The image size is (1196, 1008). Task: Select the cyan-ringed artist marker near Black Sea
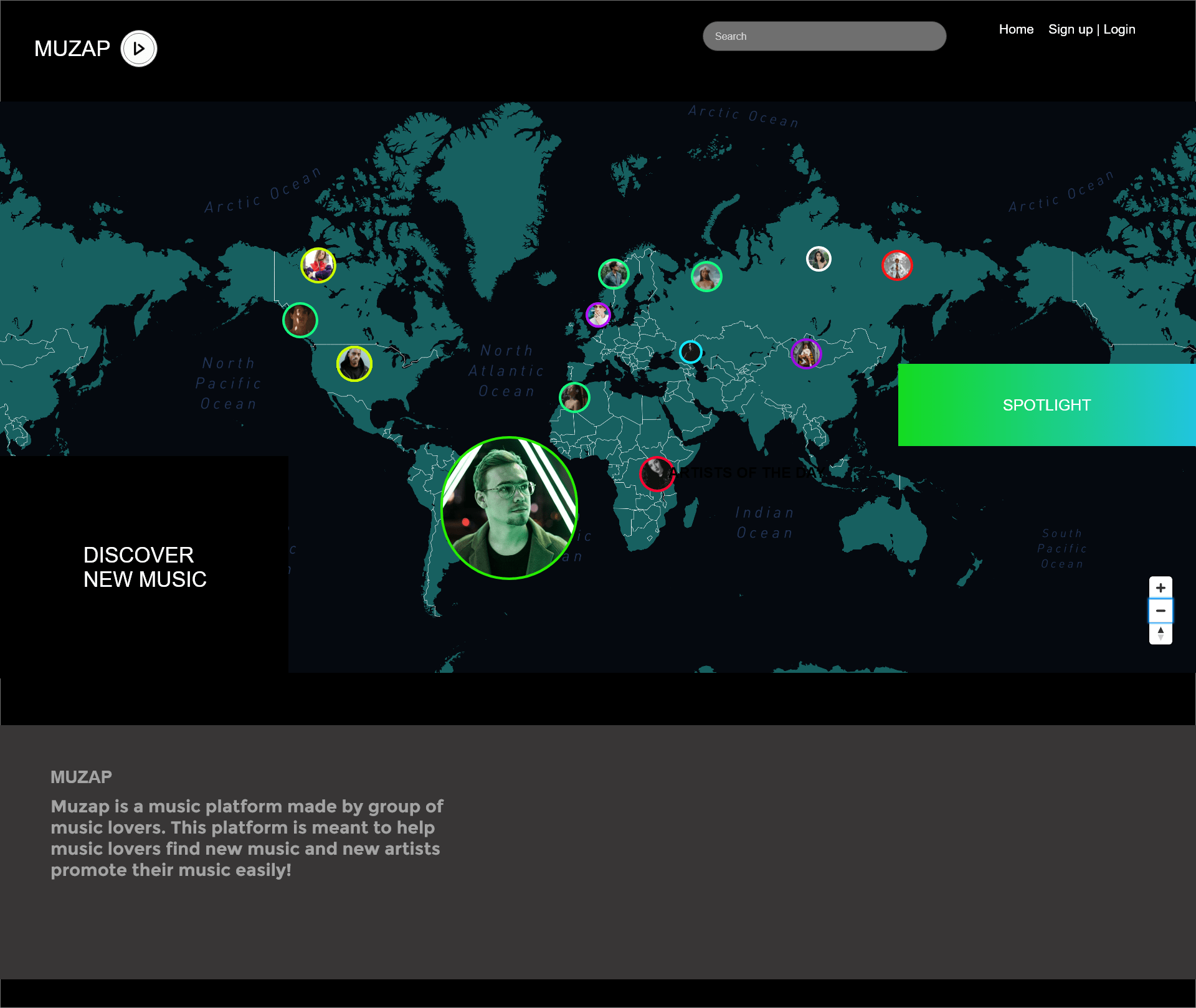(x=690, y=352)
